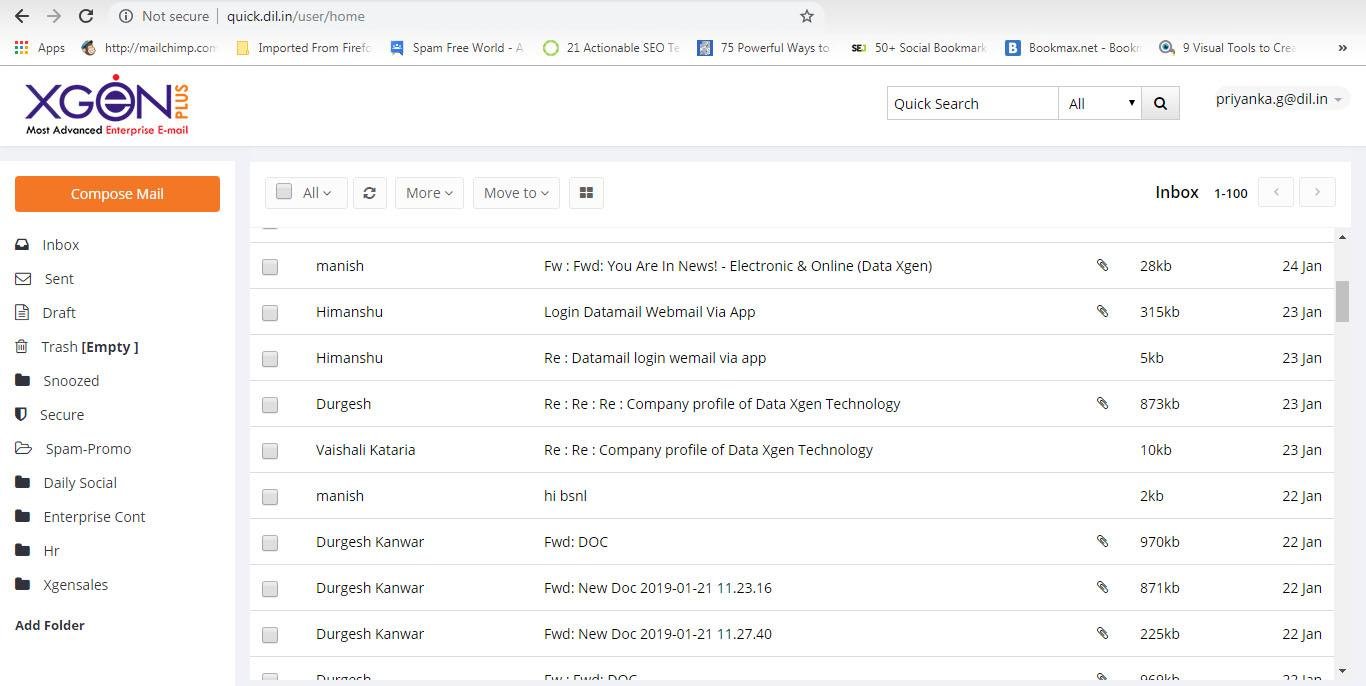Viewport: 1366px width, 686px height.
Task: Check the box beside manish's hi bsnl email
Action: (269, 496)
